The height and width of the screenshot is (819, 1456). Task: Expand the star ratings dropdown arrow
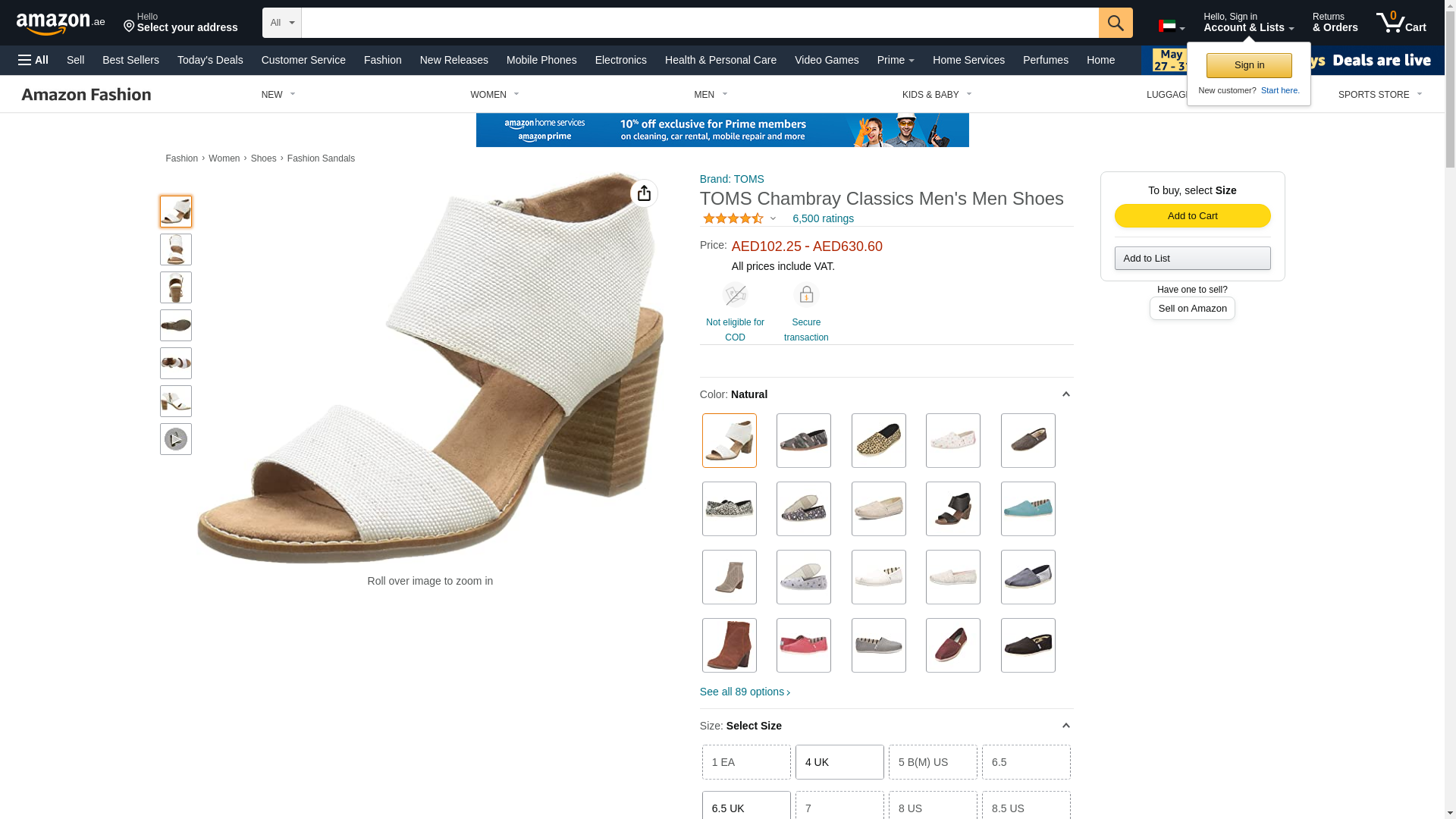coord(773,219)
